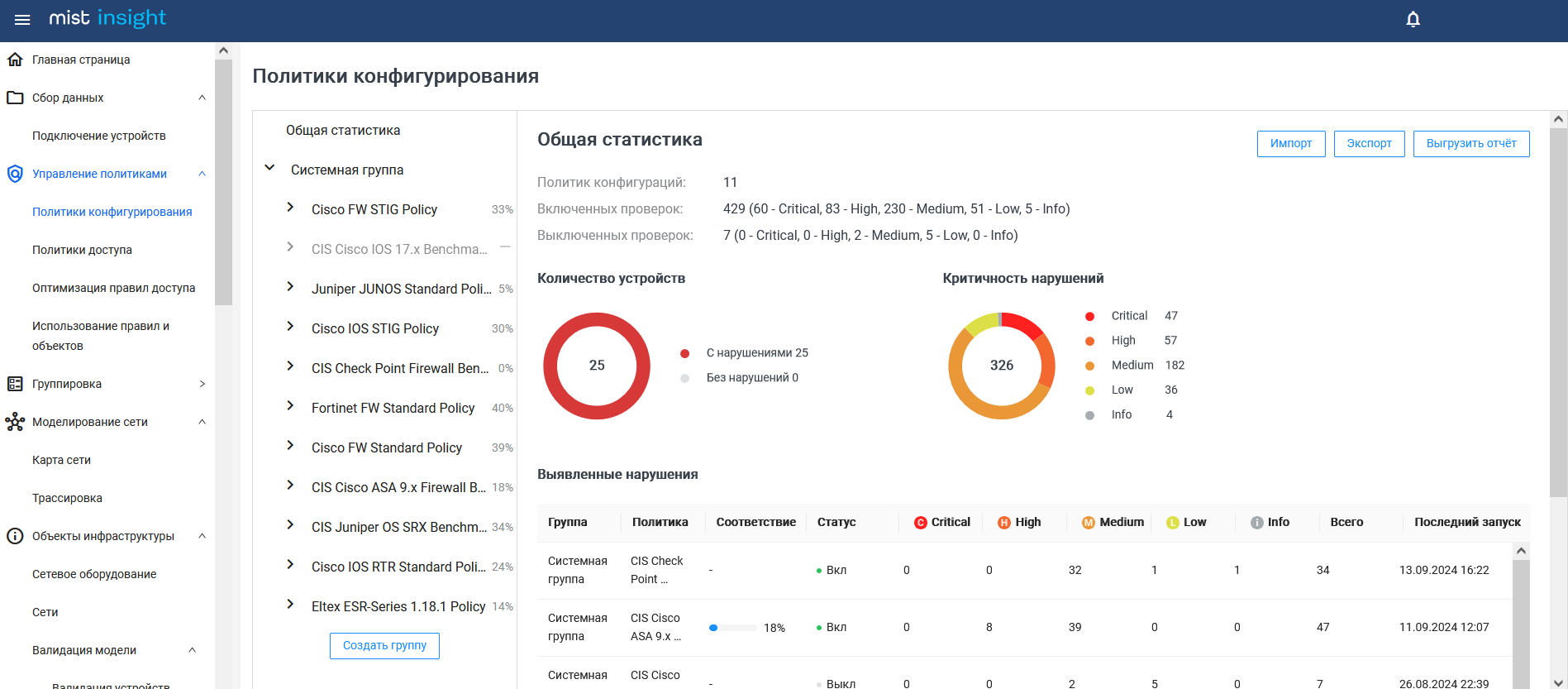Open the notifications bell
This screenshot has height=689, width=1568.
(x=1413, y=20)
